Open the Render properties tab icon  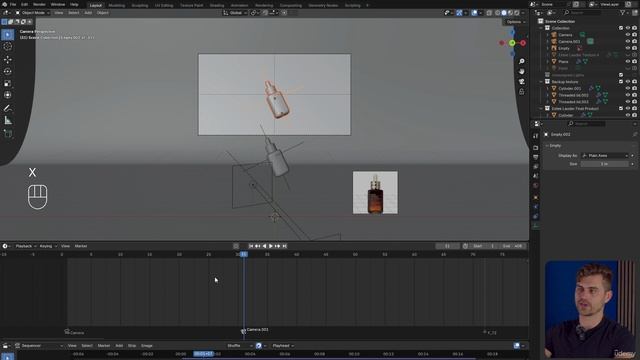[536, 147]
